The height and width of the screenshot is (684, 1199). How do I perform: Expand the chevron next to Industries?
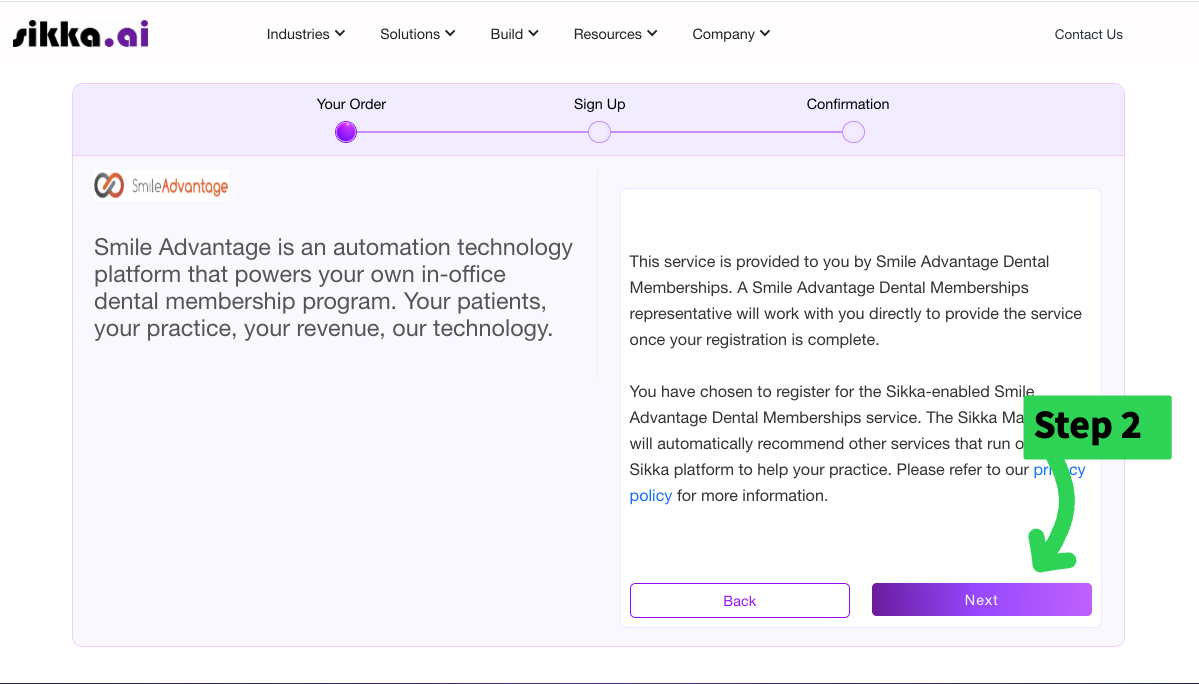click(x=340, y=34)
